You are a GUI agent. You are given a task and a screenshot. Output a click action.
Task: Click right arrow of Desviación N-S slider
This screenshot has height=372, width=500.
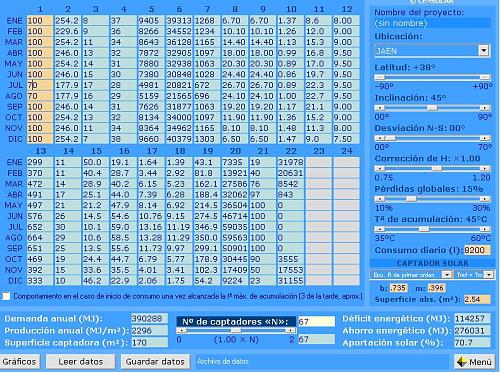[x=485, y=138]
